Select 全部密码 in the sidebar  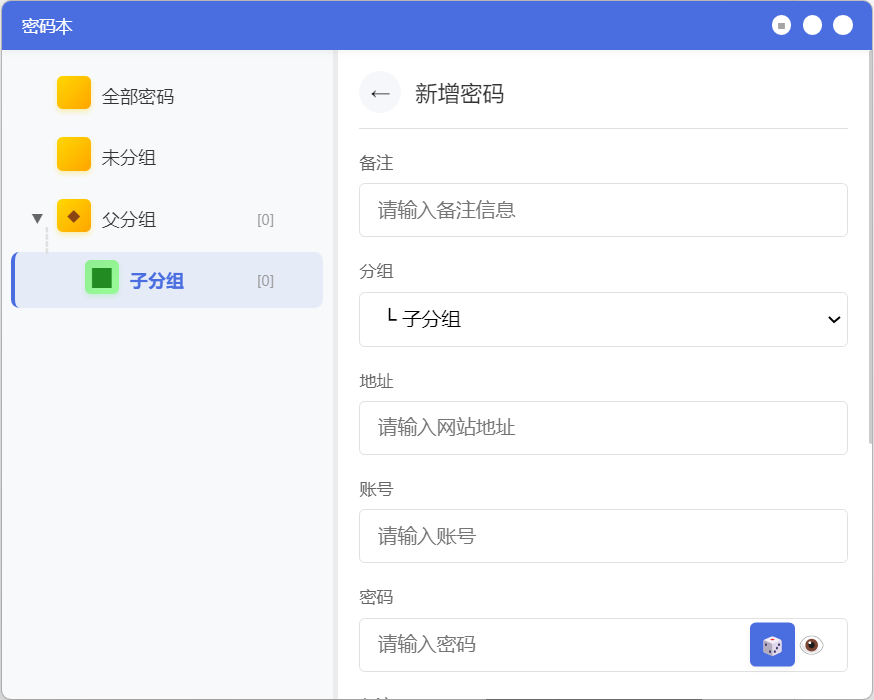pyautogui.click(x=138, y=97)
